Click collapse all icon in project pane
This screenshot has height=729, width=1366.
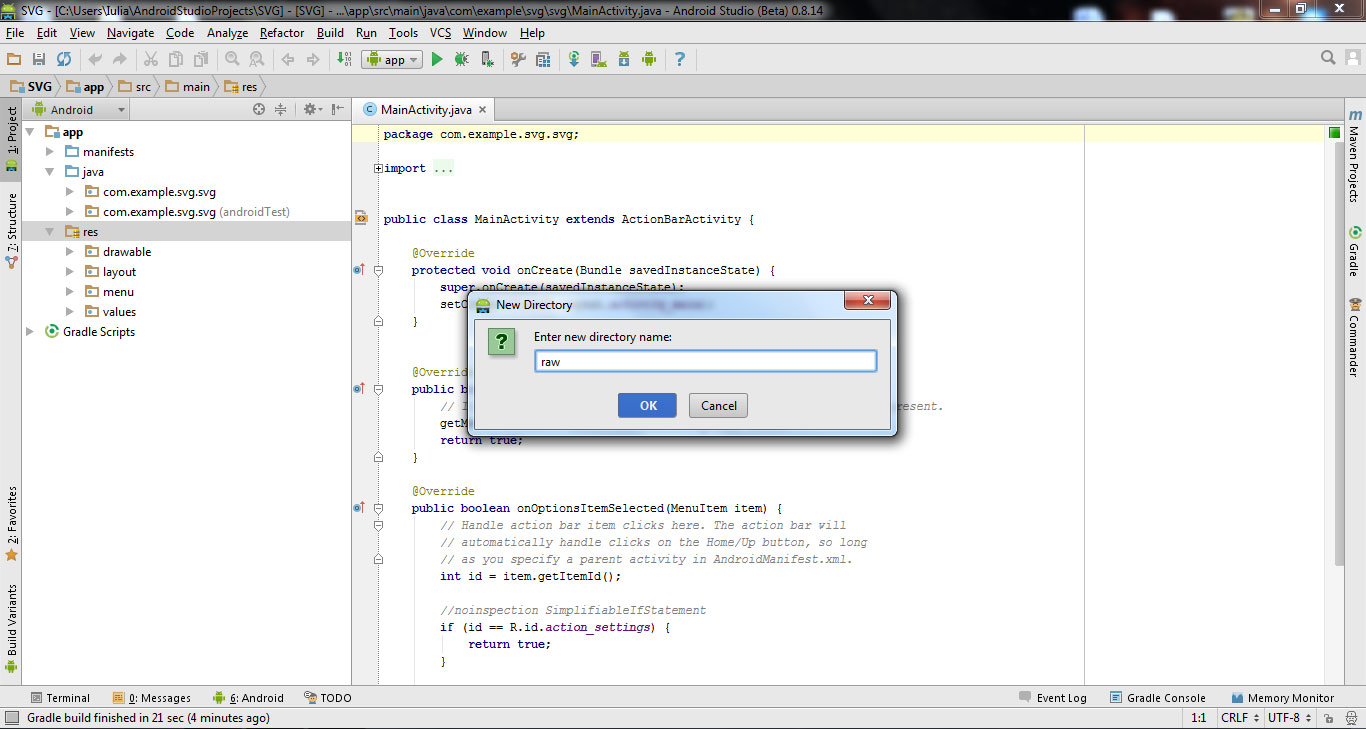[281, 110]
